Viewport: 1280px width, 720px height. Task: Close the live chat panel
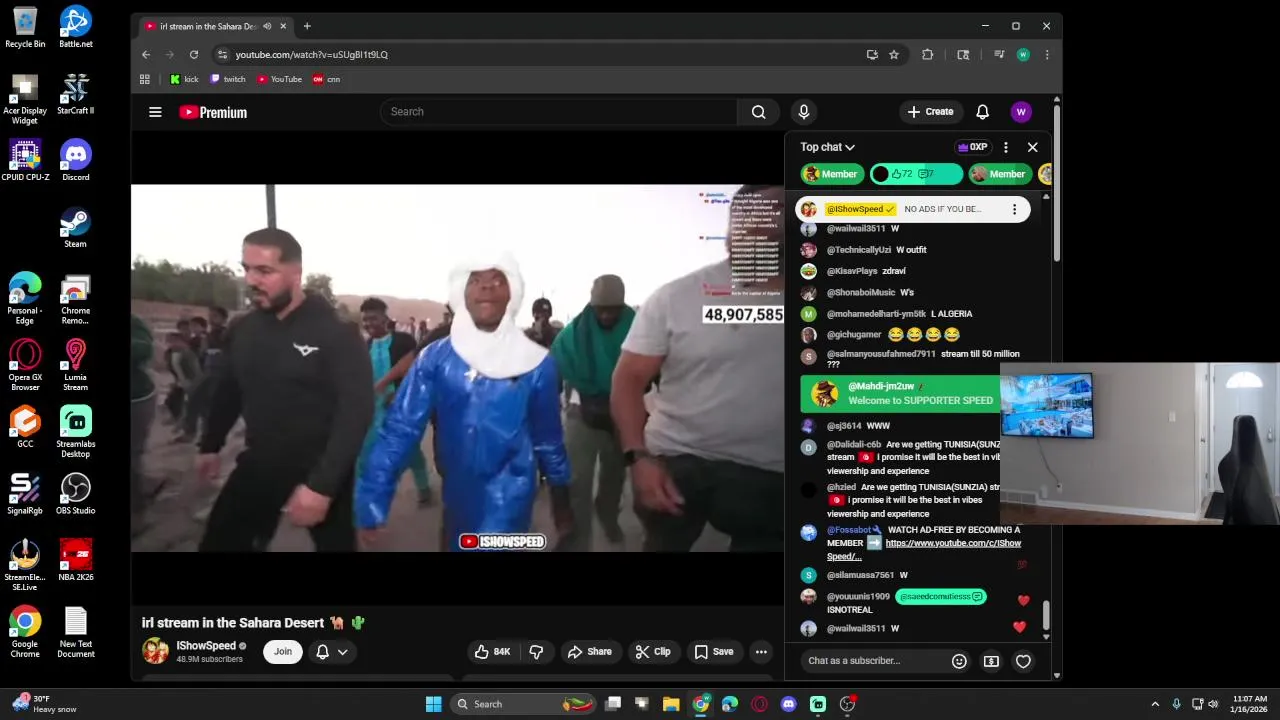pos(1033,147)
